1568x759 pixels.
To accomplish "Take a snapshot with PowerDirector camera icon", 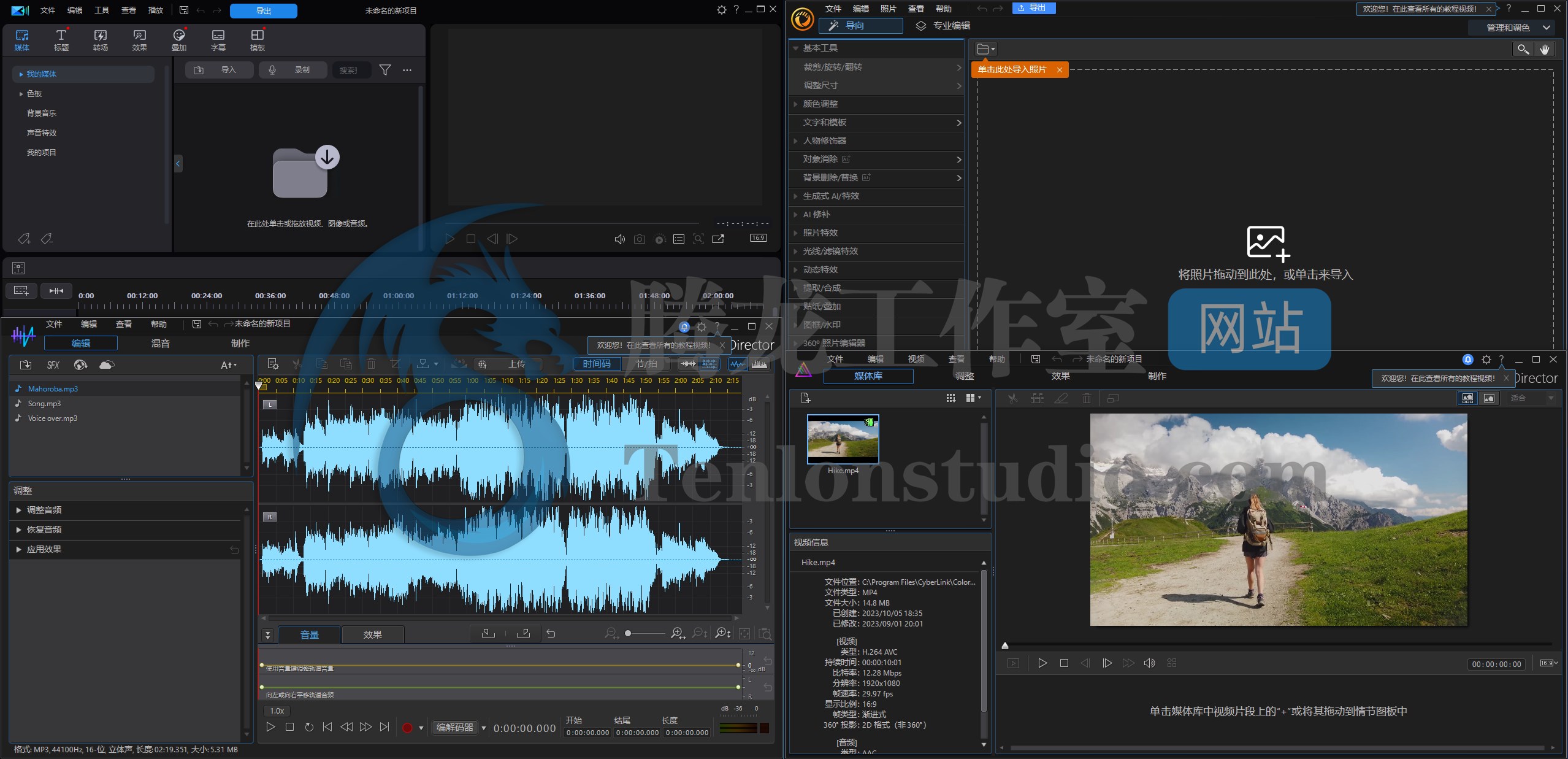I will pos(639,239).
